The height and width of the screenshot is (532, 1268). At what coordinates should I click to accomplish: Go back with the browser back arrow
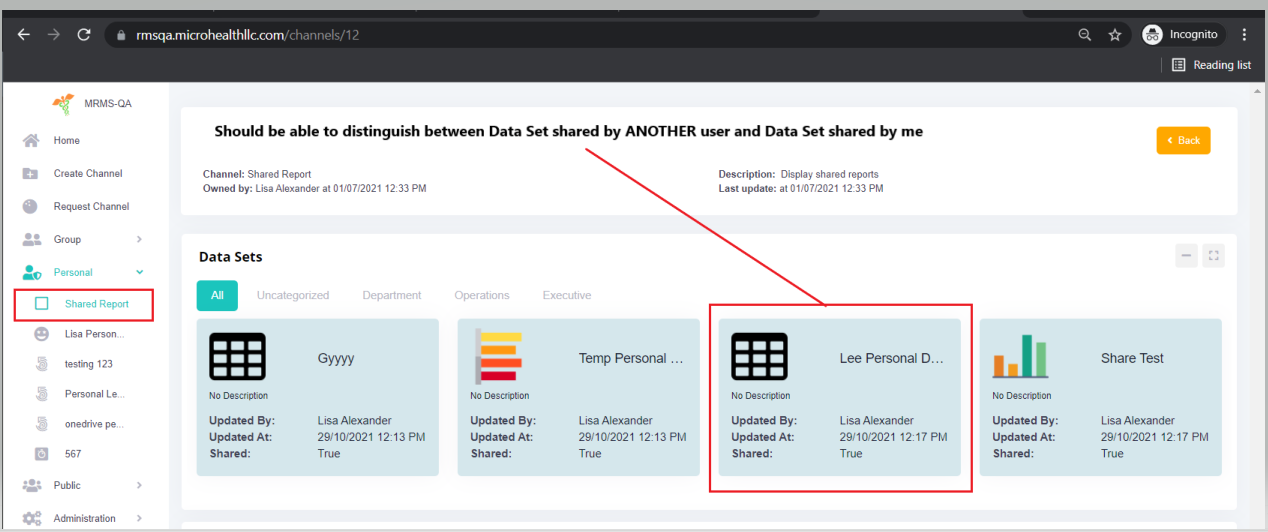click(x=24, y=34)
